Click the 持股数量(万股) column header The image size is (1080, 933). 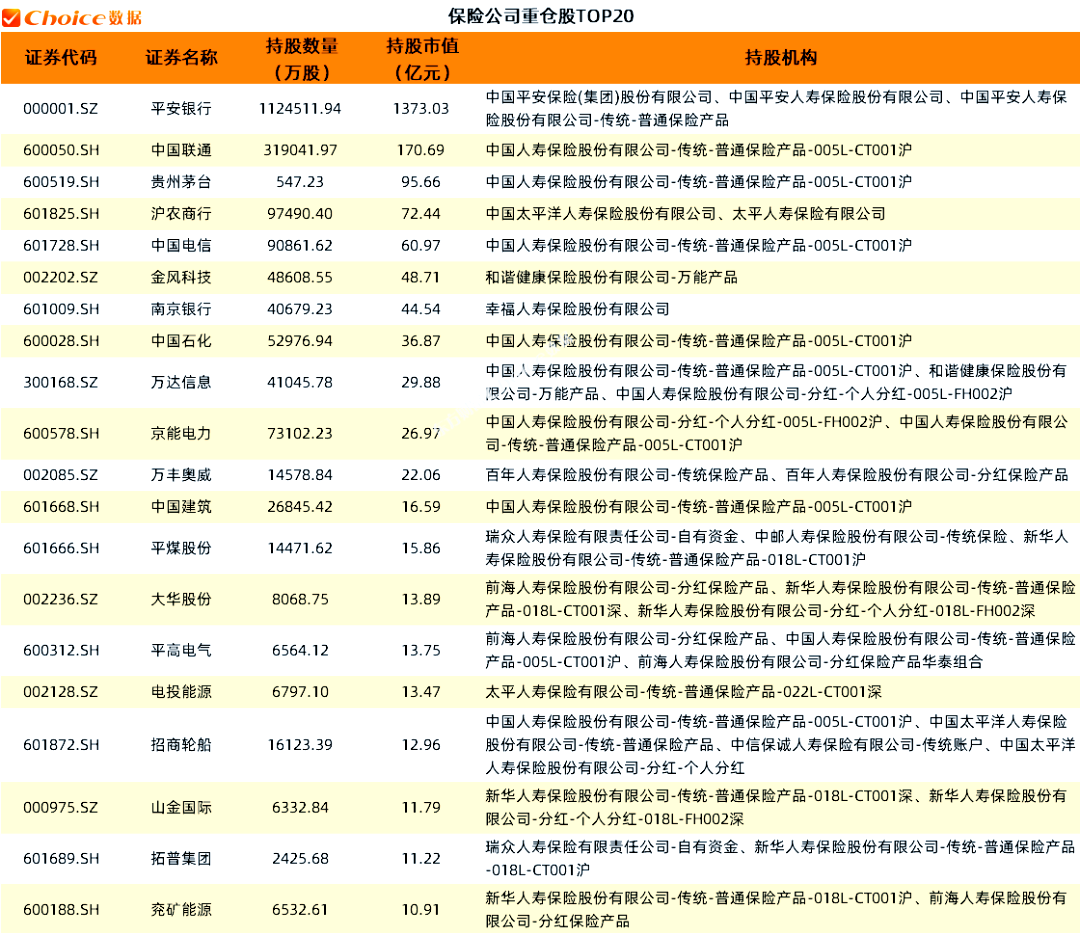(302, 59)
